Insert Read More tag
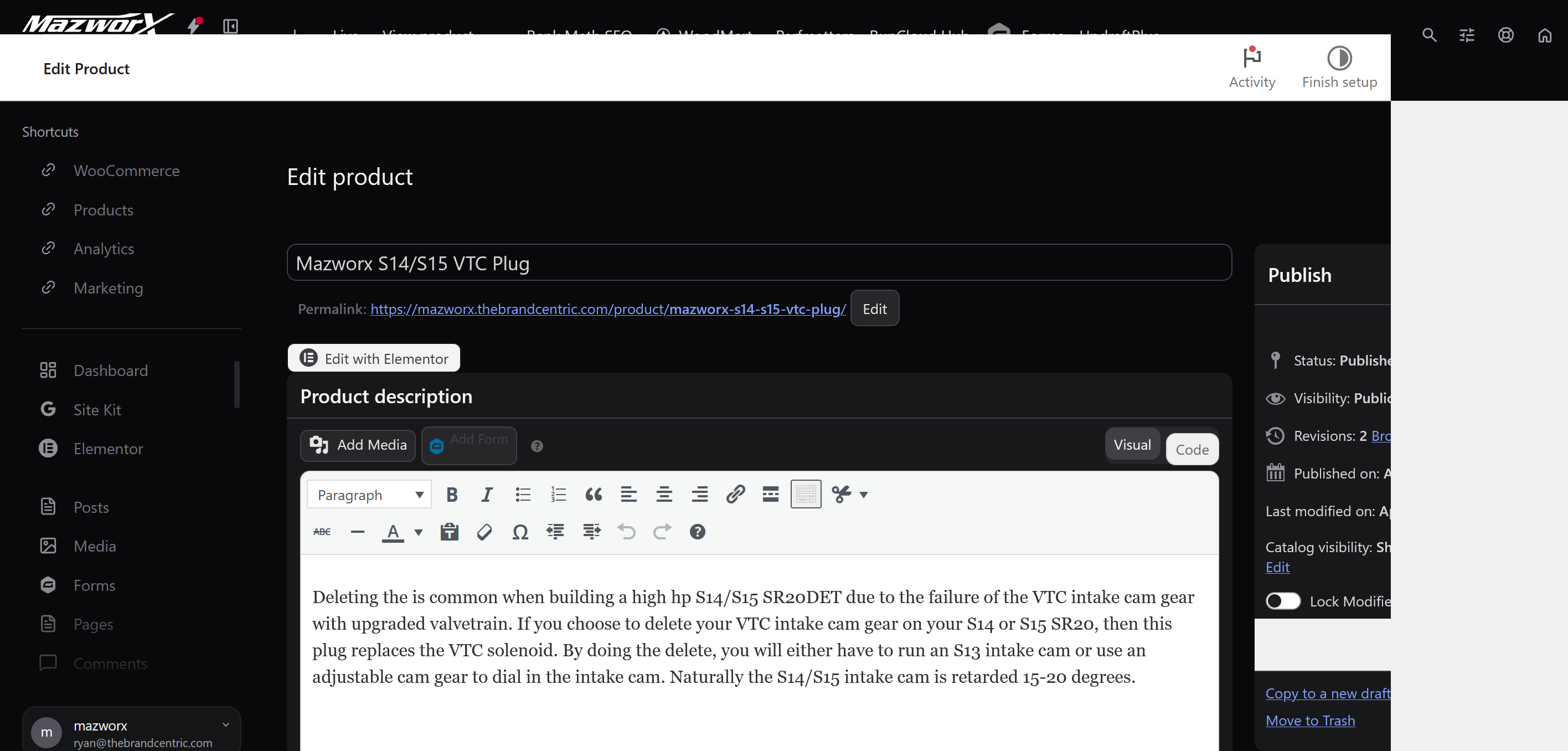 pos(771,495)
